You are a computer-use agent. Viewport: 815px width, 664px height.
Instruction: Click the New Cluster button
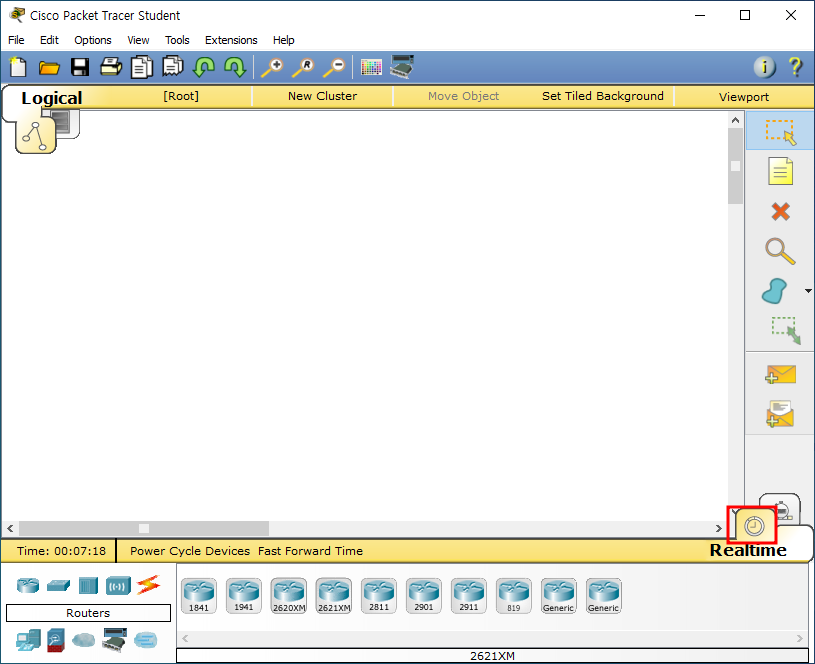322,96
